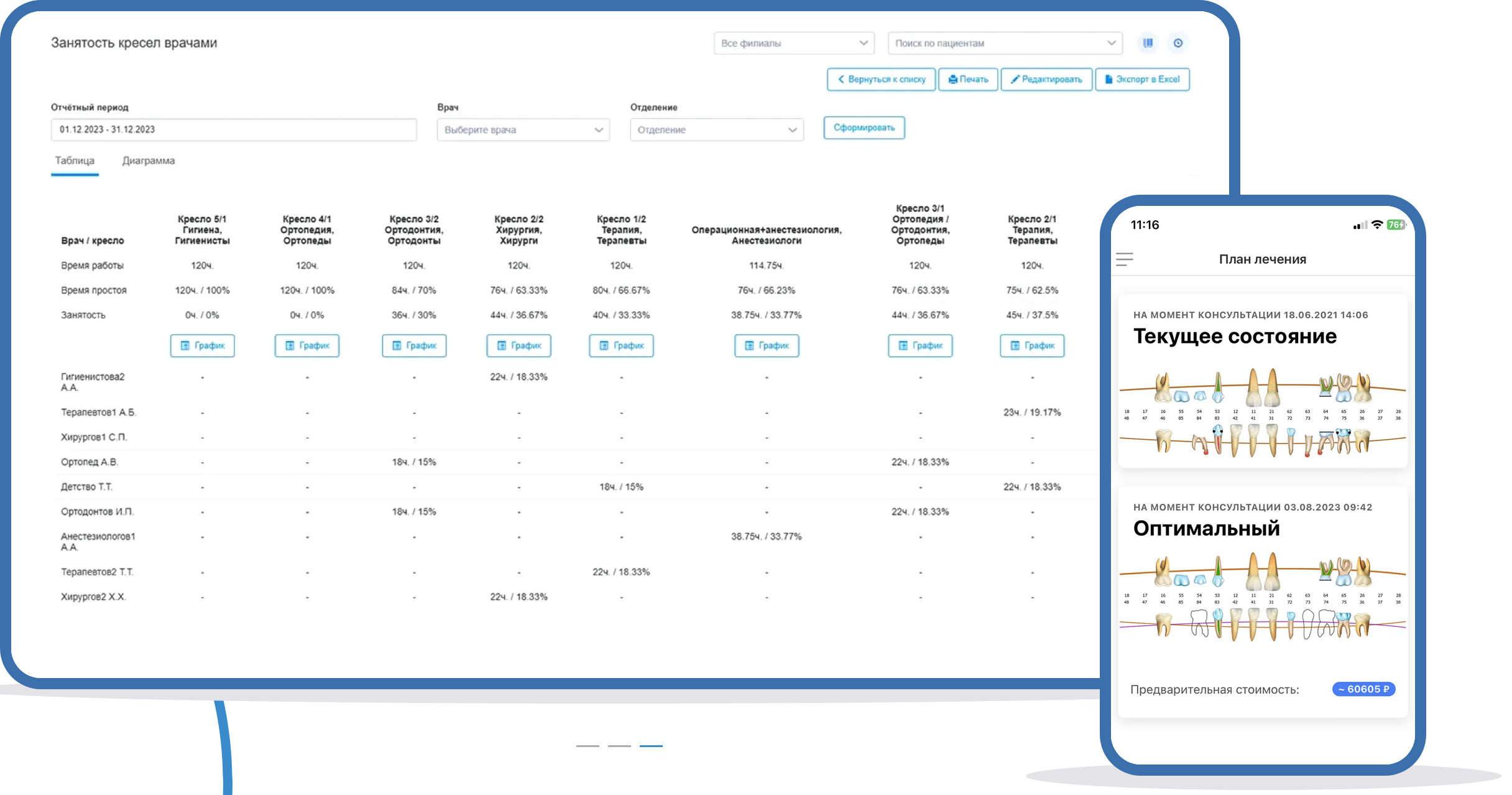Export report via Экспорт в Excel

point(1142,80)
